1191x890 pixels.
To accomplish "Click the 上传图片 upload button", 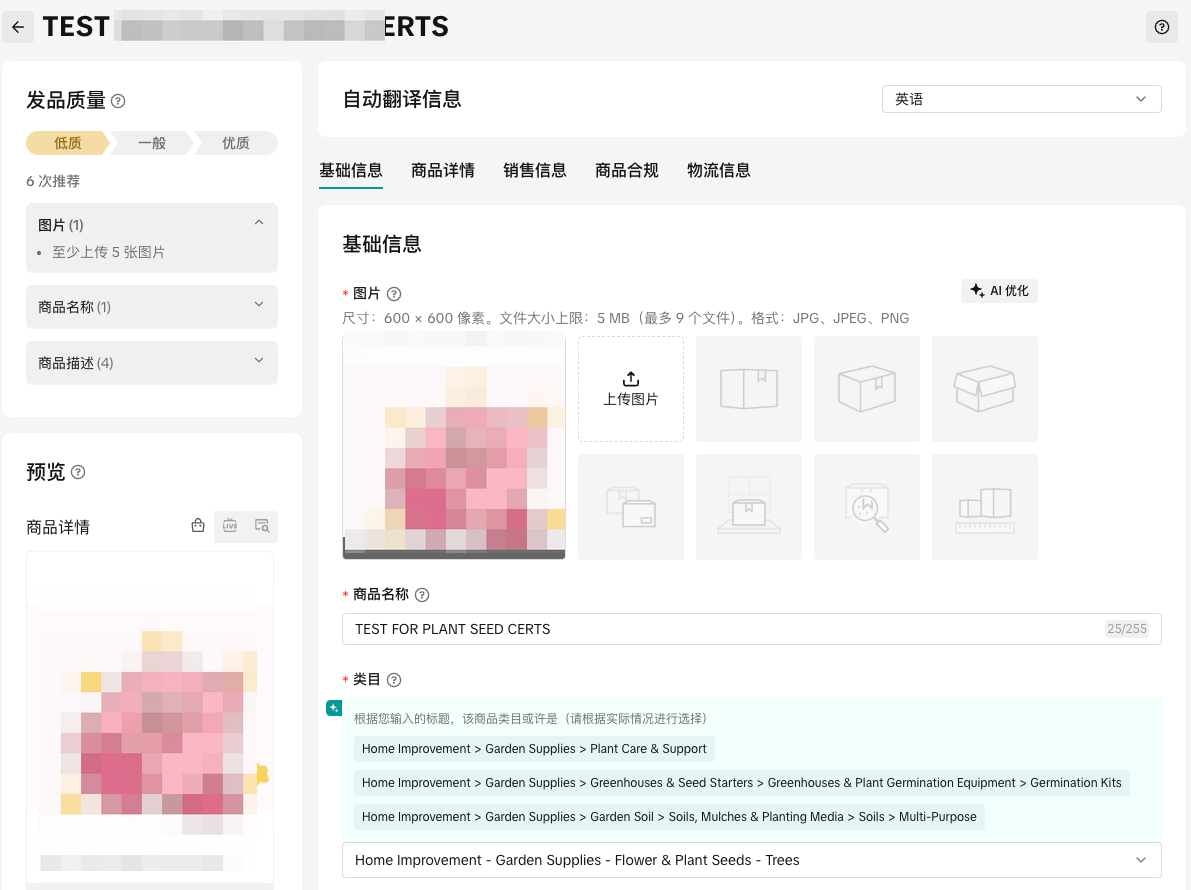I will [631, 389].
